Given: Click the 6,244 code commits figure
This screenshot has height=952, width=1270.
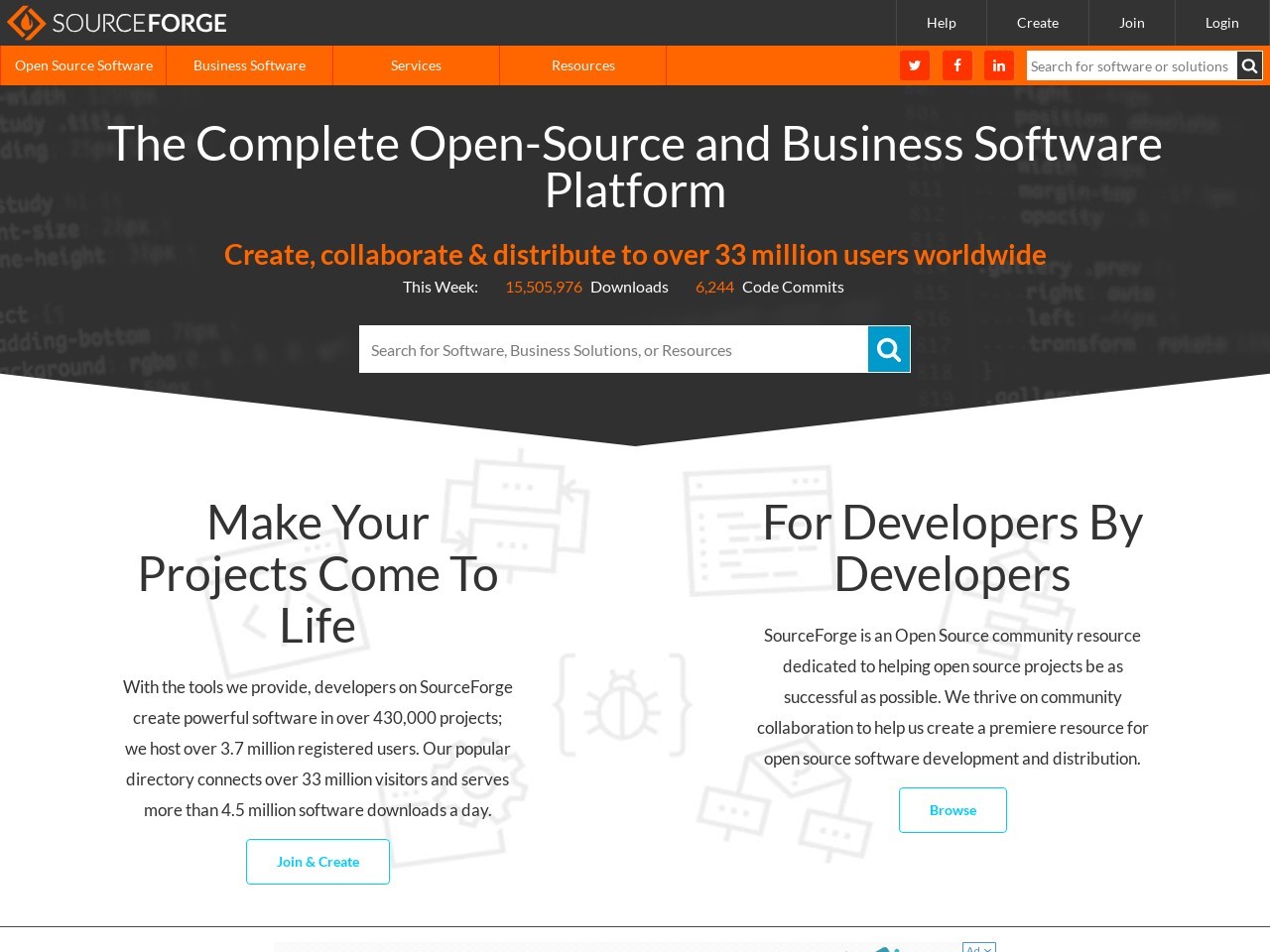Looking at the screenshot, I should pyautogui.click(x=714, y=287).
